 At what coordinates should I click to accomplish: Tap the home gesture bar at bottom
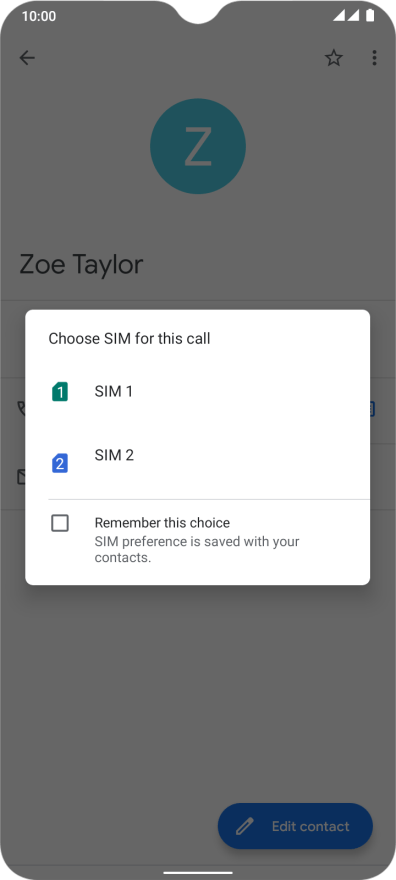click(x=198, y=873)
